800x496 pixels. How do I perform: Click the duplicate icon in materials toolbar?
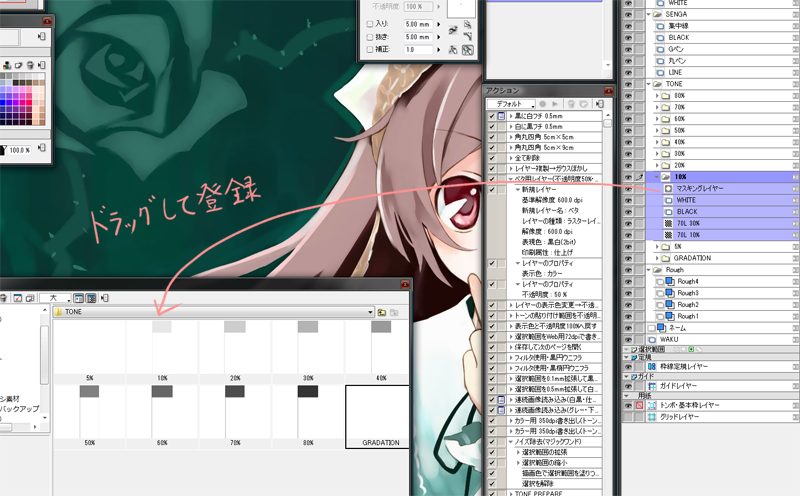pos(30,298)
